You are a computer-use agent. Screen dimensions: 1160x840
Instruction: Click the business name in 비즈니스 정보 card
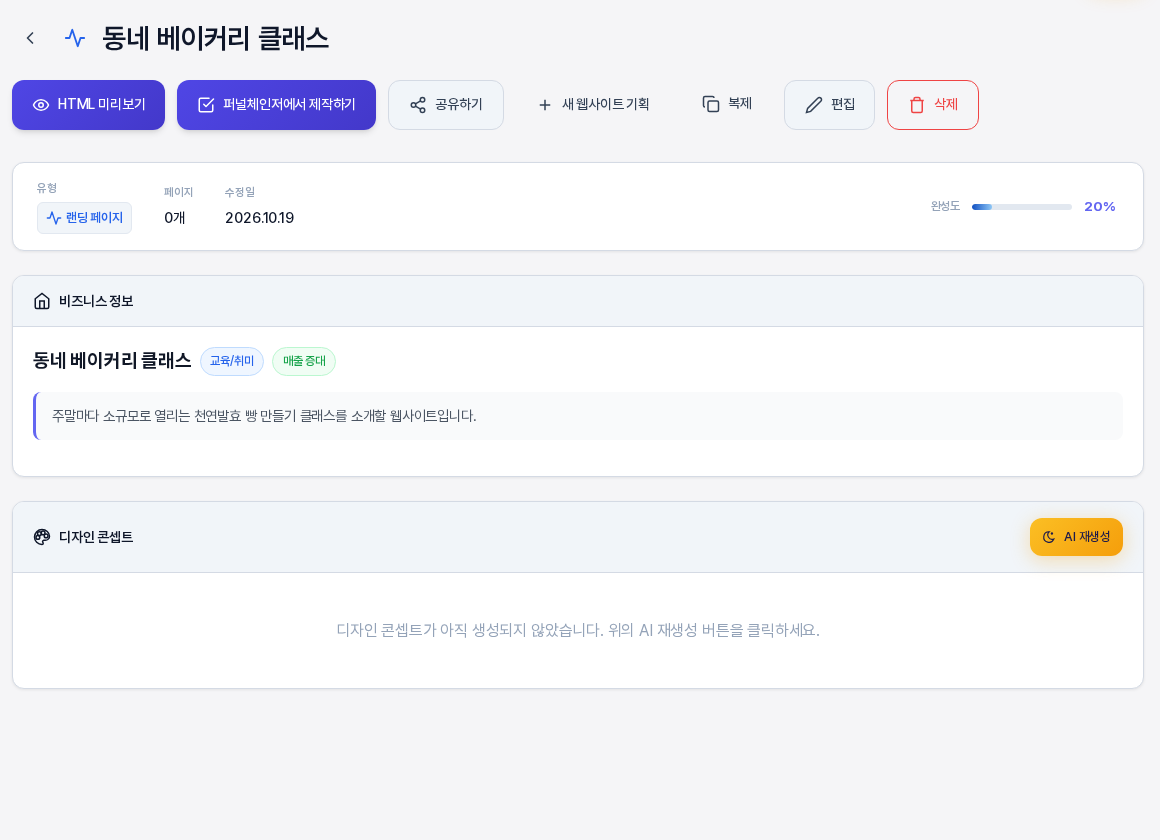[112, 361]
